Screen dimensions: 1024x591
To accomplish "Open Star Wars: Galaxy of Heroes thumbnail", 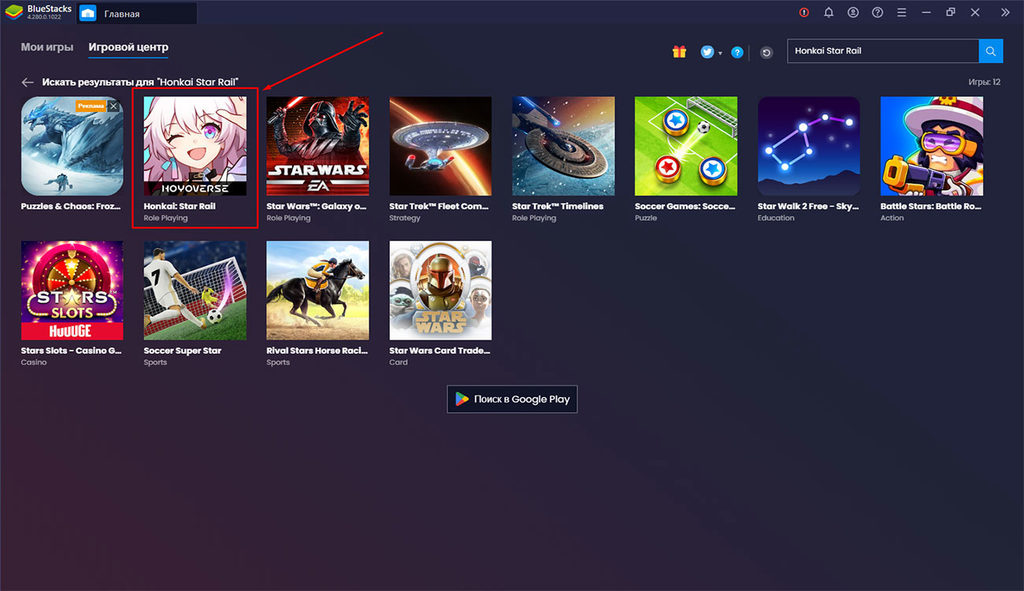I will tap(317, 146).
